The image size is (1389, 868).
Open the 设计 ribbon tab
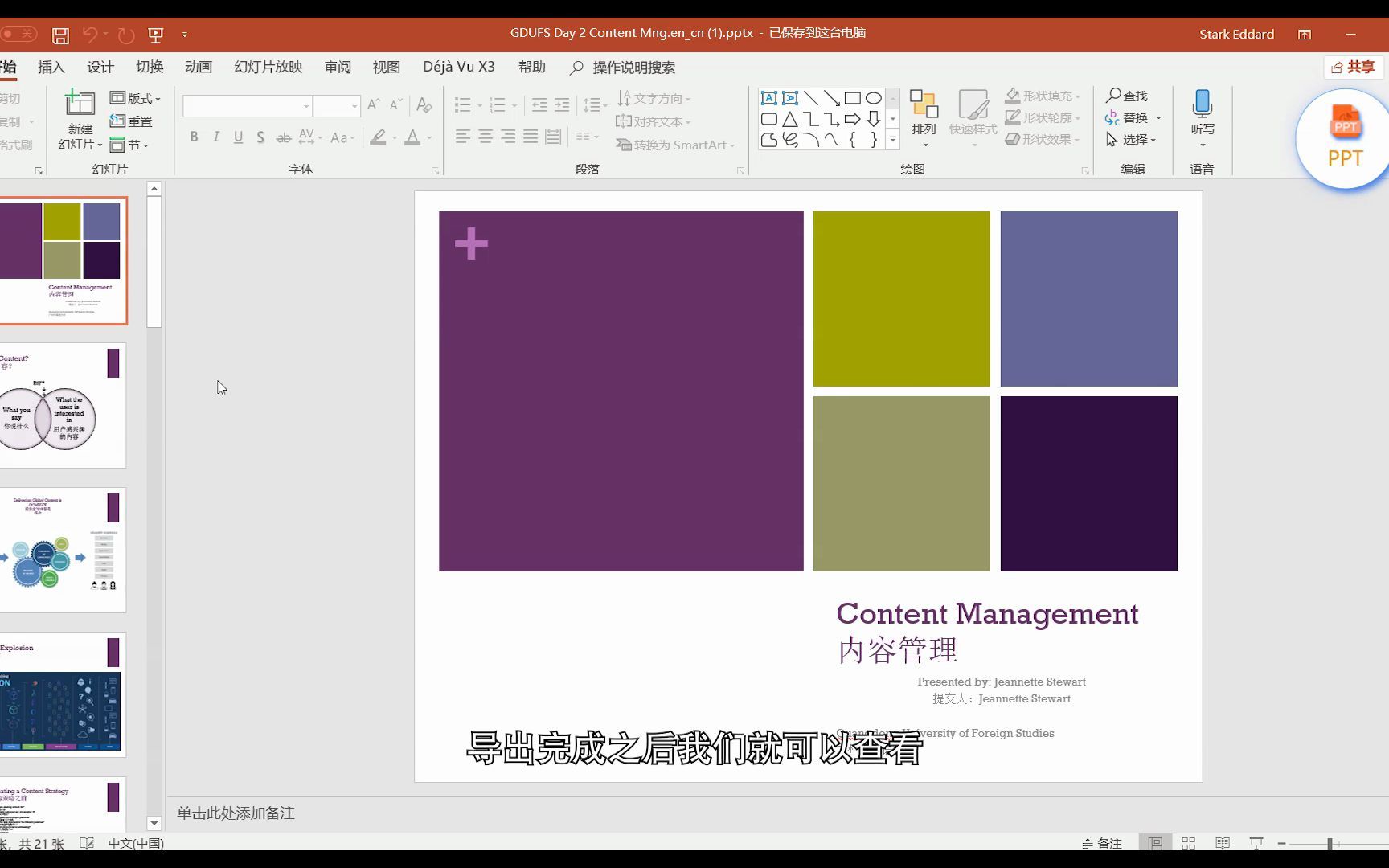(100, 68)
